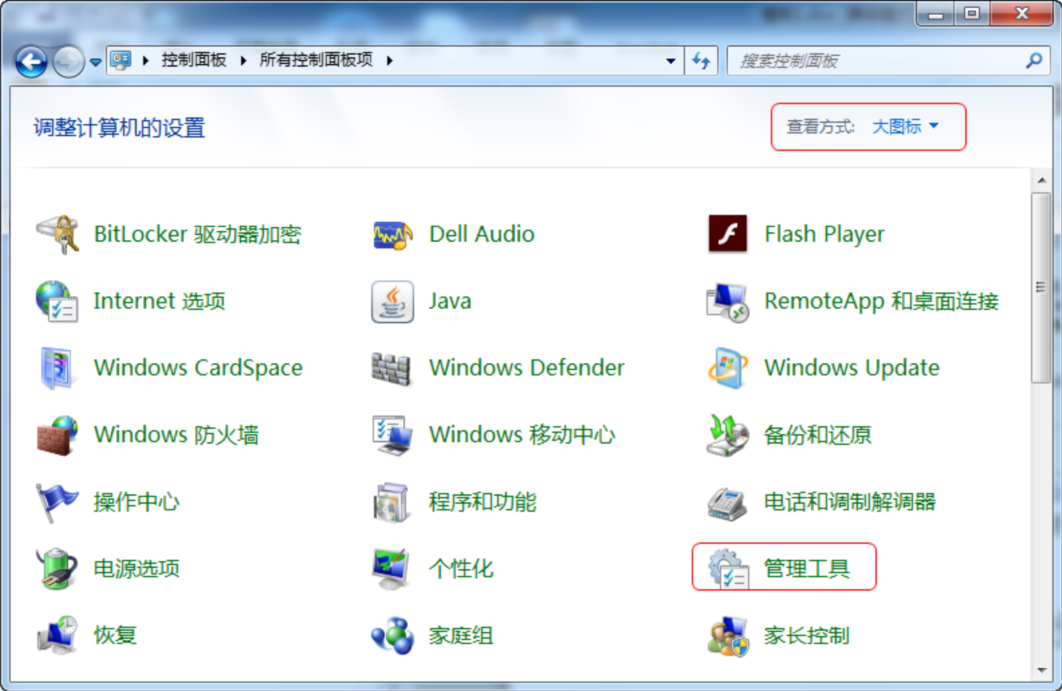Open the Internet 选项 text link
The height and width of the screenshot is (691, 1062).
pyautogui.click(x=159, y=301)
